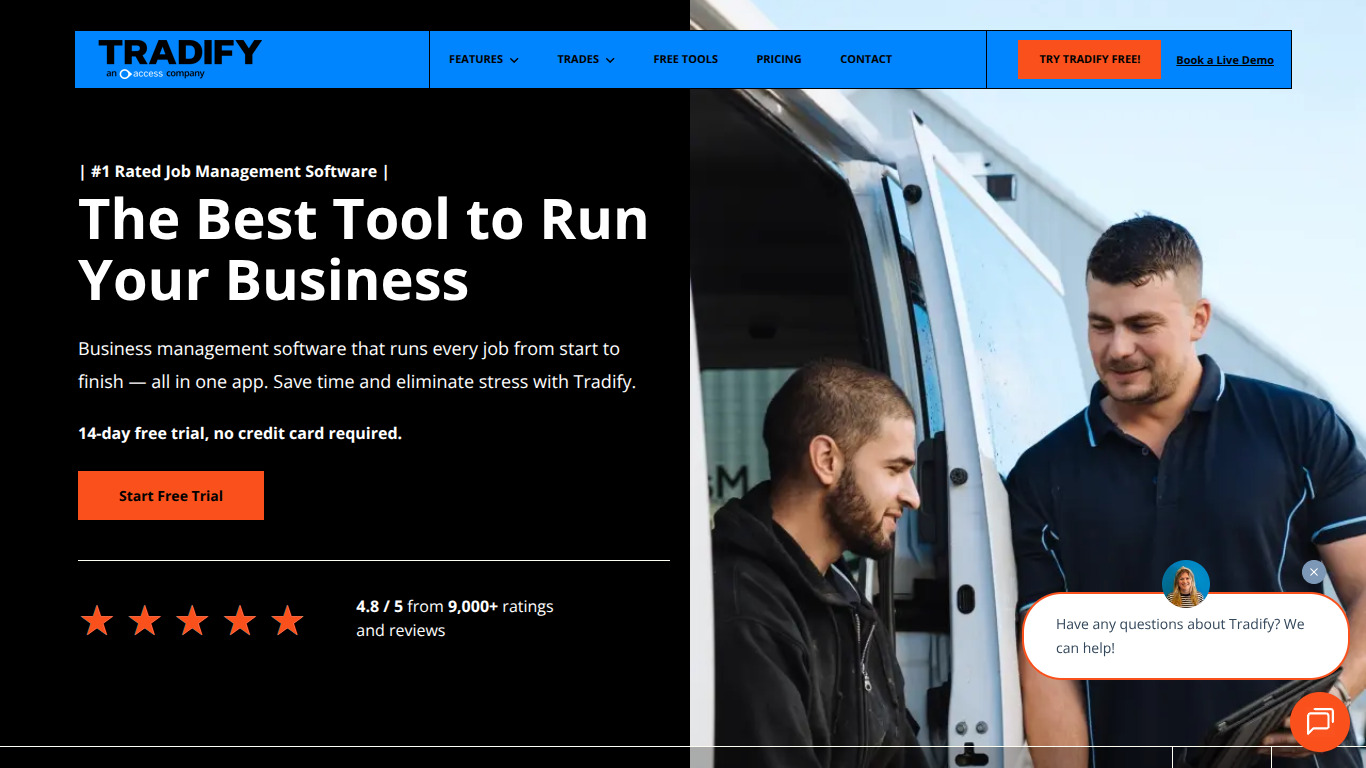Open the Contact page
Screen dimensions: 1366x768
tap(866, 60)
